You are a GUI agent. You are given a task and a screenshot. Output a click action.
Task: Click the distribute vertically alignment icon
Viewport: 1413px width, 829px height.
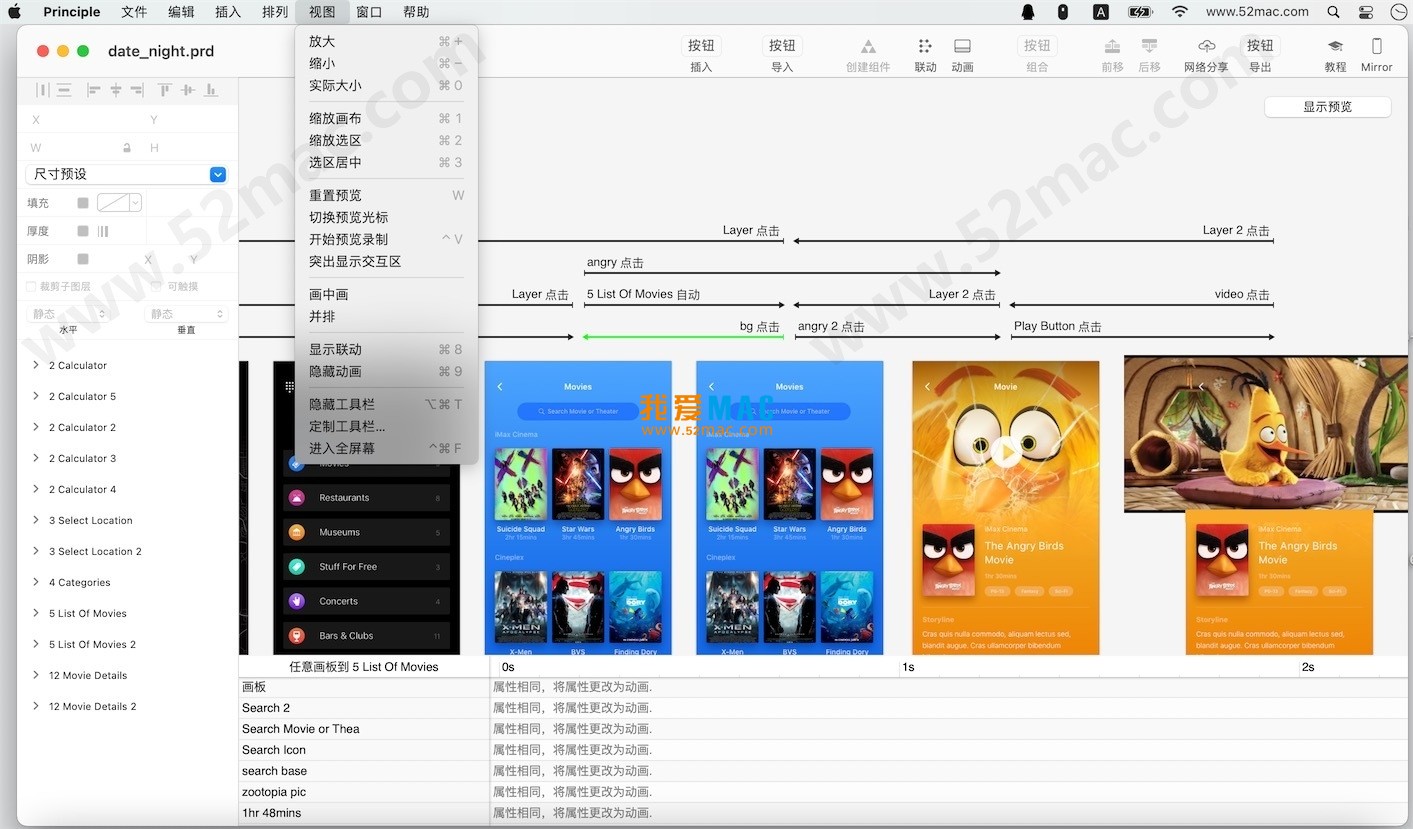click(x=64, y=90)
